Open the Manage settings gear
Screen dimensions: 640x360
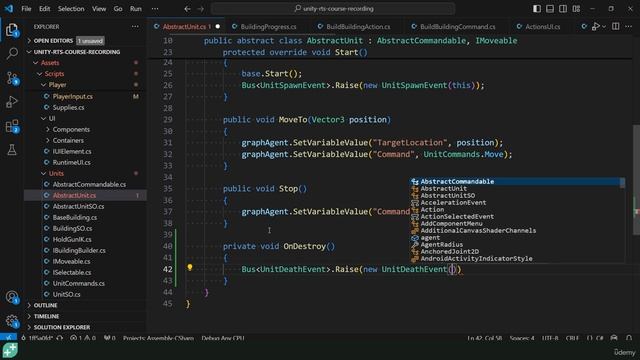pos(12,321)
